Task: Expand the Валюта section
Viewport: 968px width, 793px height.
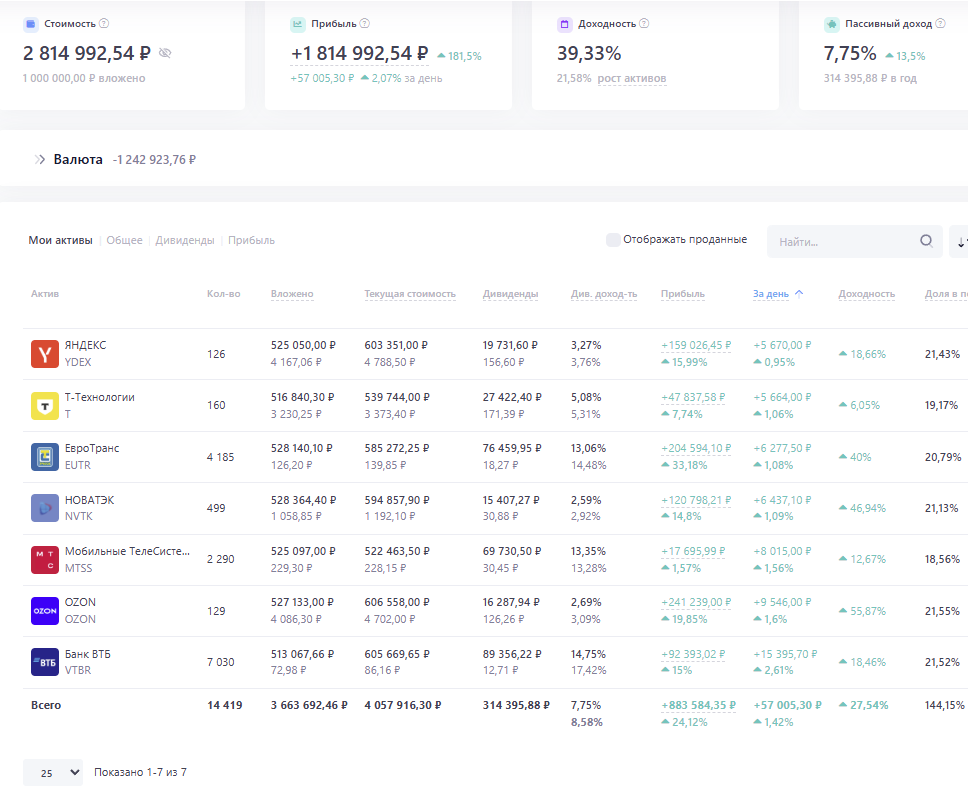Action: pos(40,160)
